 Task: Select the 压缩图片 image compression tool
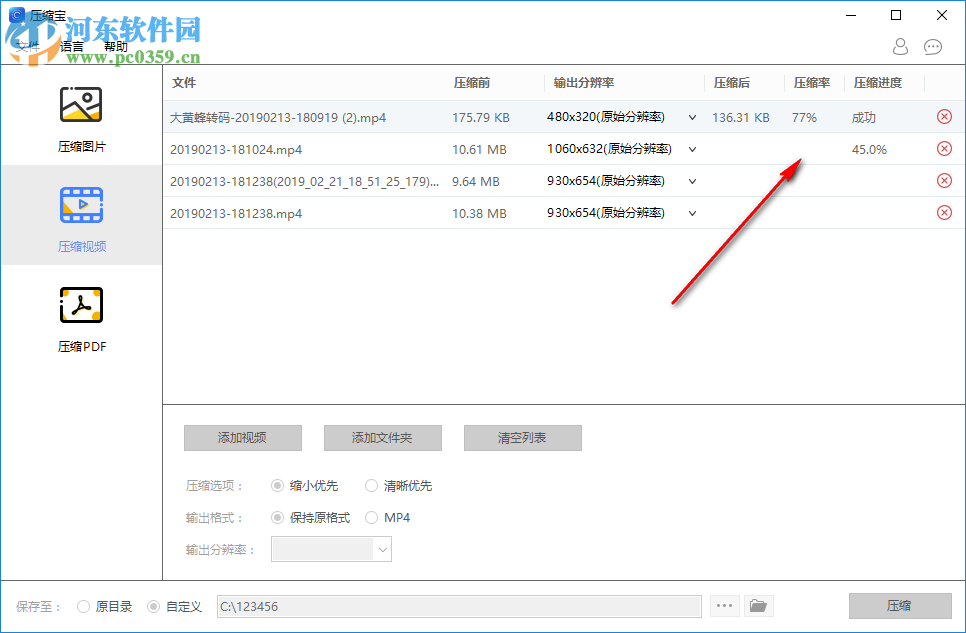click(x=80, y=115)
